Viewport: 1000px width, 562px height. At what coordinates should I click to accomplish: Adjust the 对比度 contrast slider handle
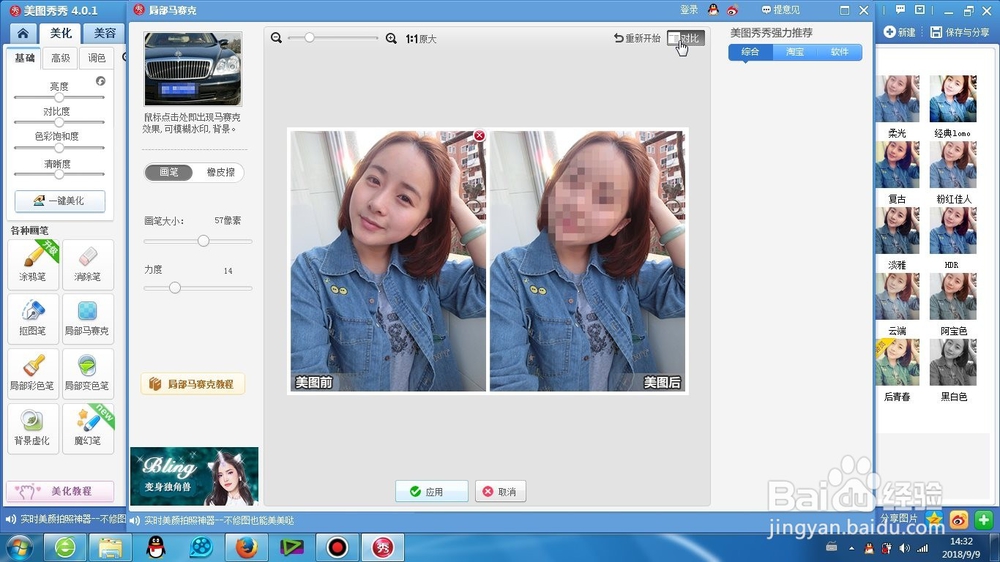click(x=59, y=122)
